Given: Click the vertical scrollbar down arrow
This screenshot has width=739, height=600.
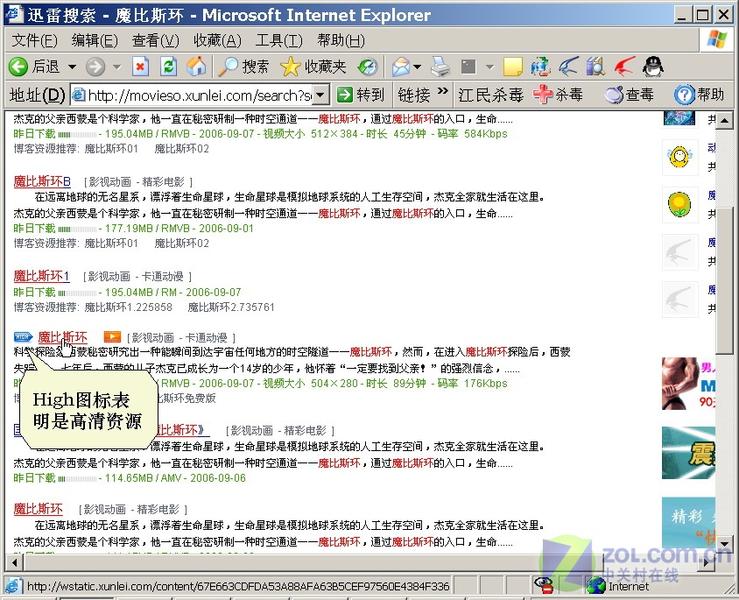Looking at the screenshot, I should click(x=724, y=543).
